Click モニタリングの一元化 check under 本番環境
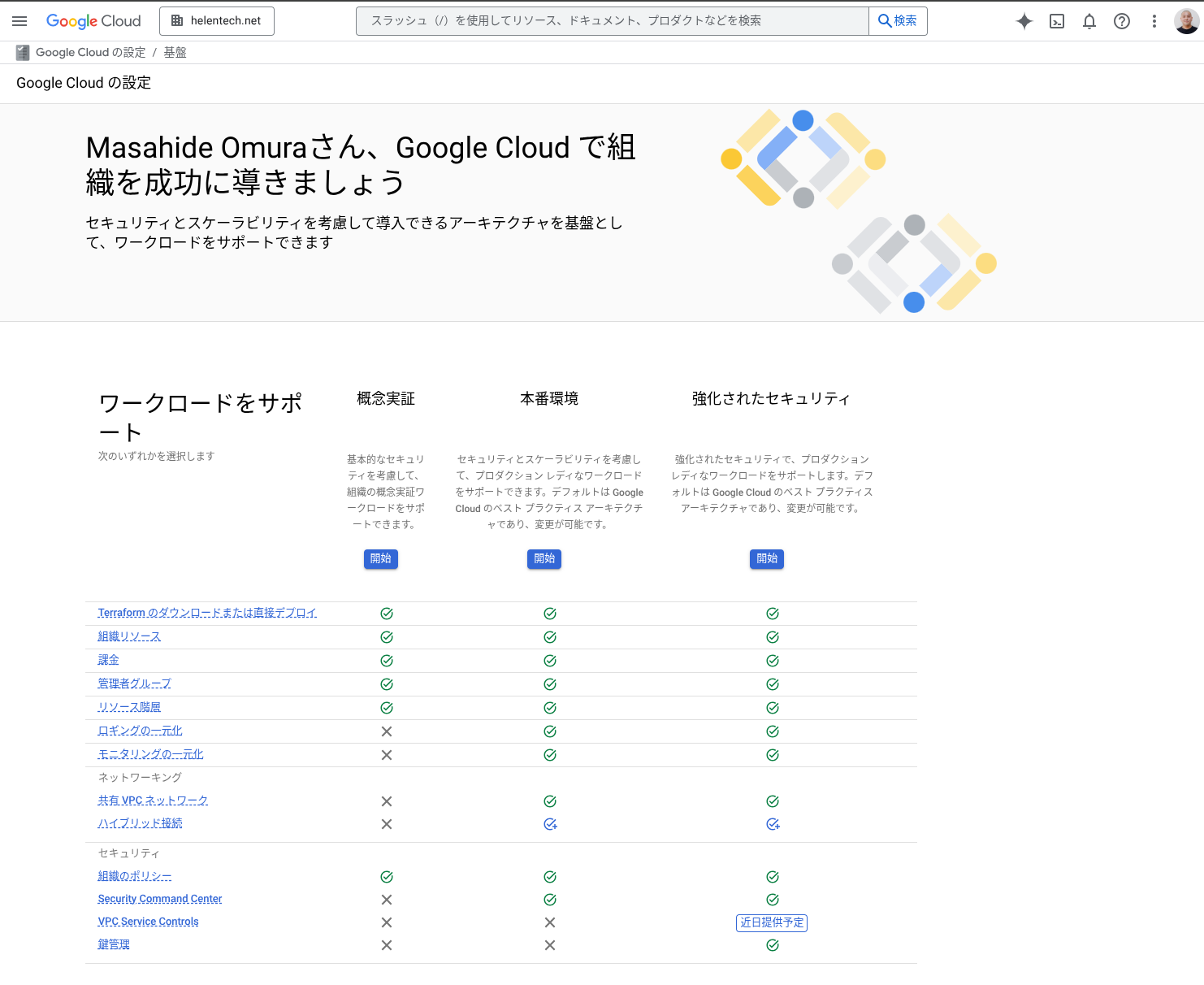 [550, 755]
